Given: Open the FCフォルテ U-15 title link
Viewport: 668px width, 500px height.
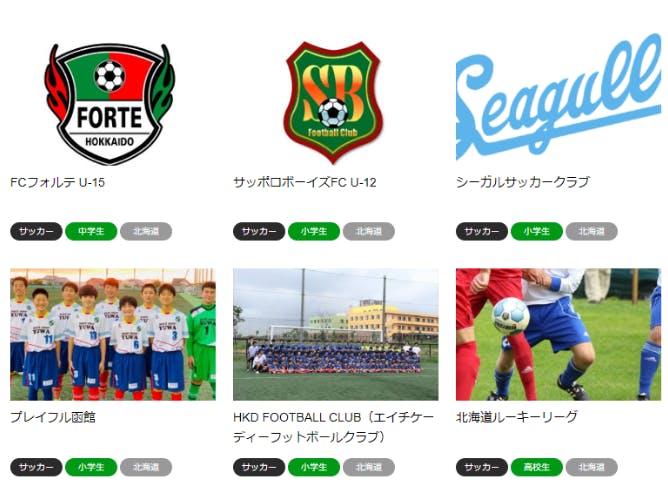Looking at the screenshot, I should 58,182.
